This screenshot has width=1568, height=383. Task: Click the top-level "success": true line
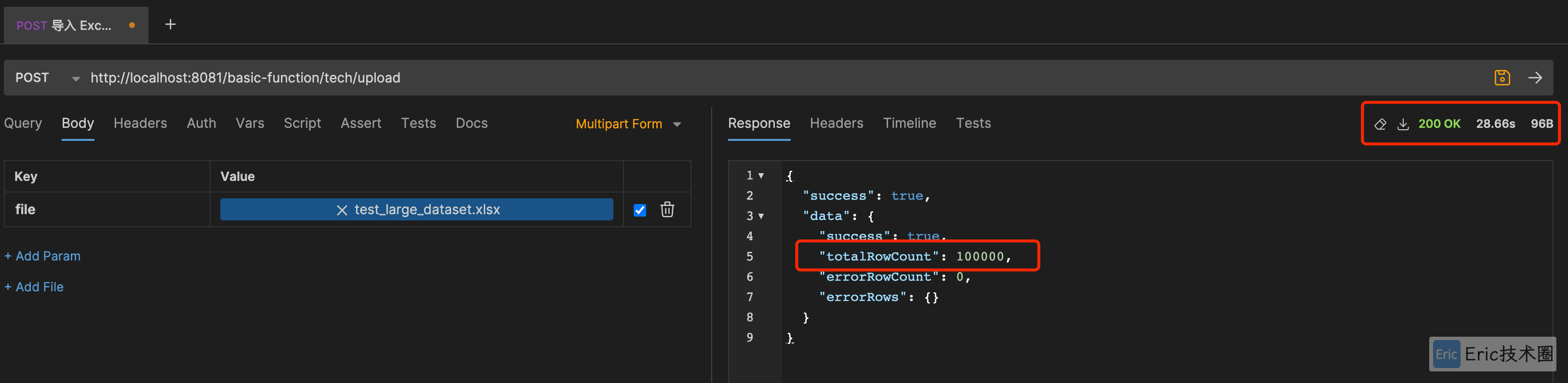tap(866, 196)
